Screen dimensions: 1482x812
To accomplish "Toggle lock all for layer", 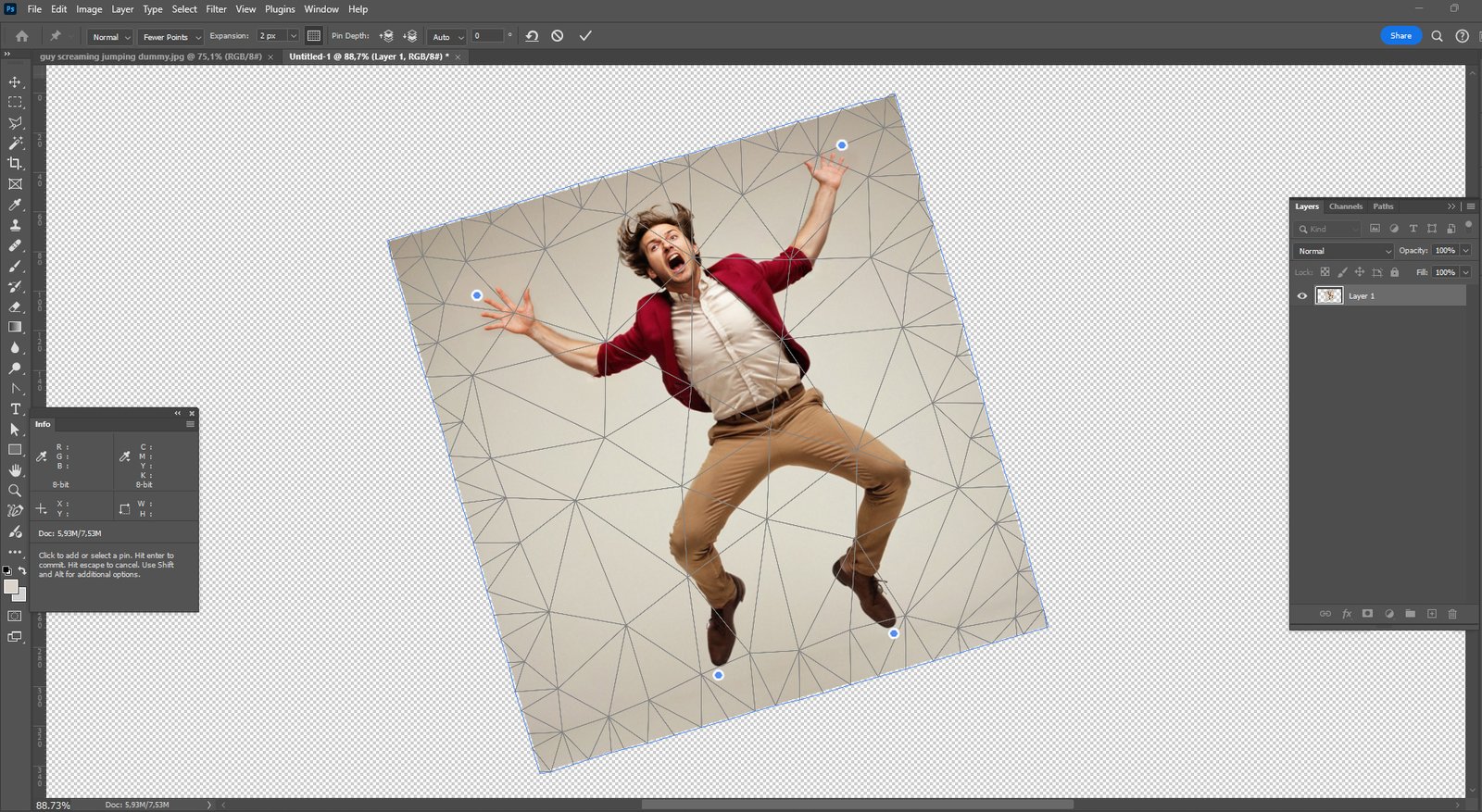I will (x=1395, y=272).
